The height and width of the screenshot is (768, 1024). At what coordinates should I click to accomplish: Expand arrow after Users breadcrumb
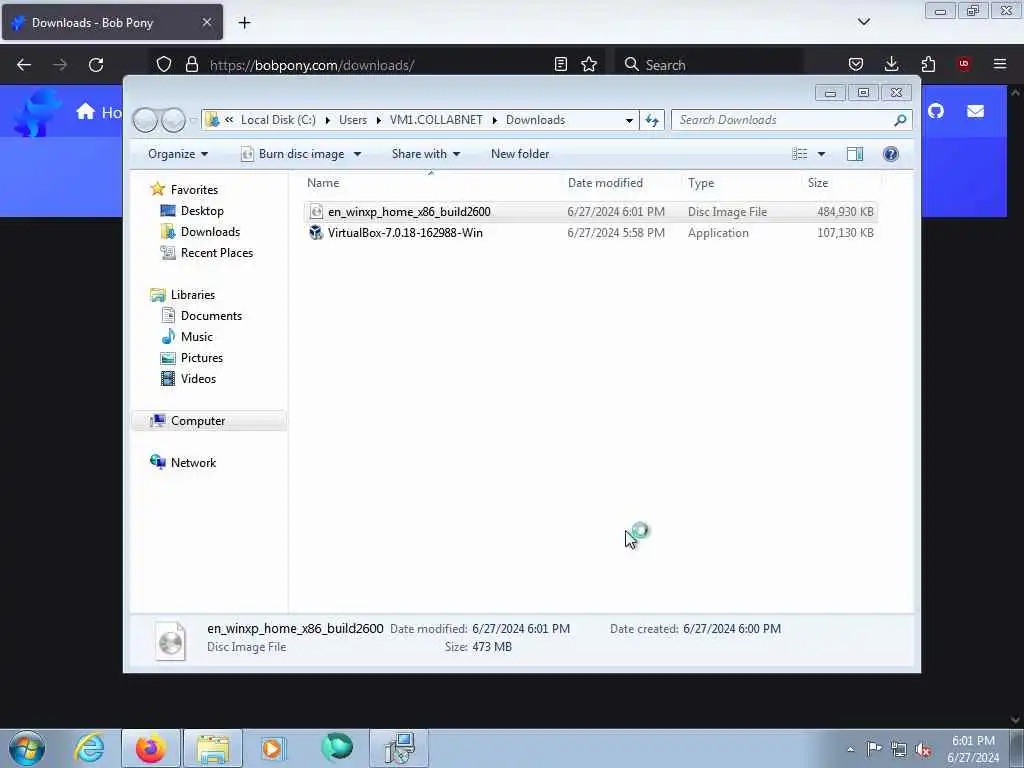click(379, 120)
